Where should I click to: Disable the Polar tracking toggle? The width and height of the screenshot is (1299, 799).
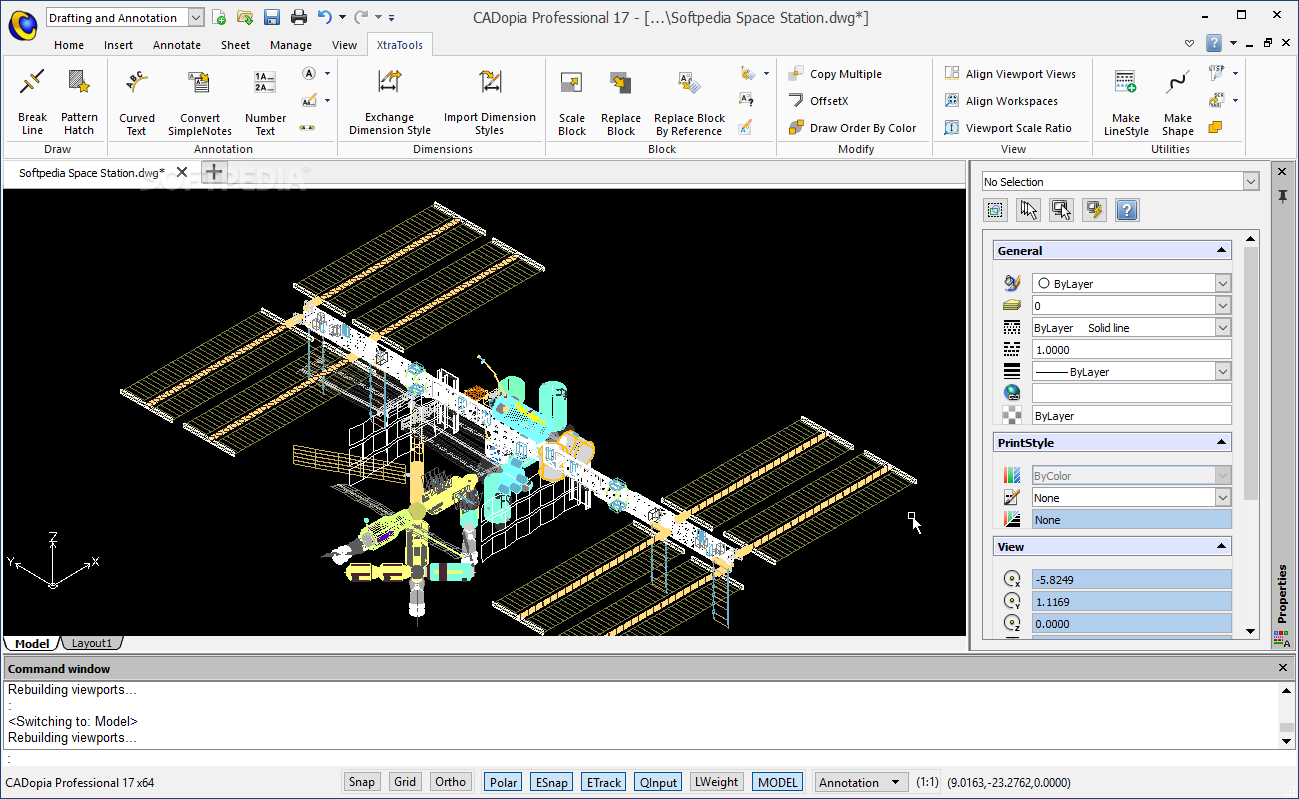point(504,782)
